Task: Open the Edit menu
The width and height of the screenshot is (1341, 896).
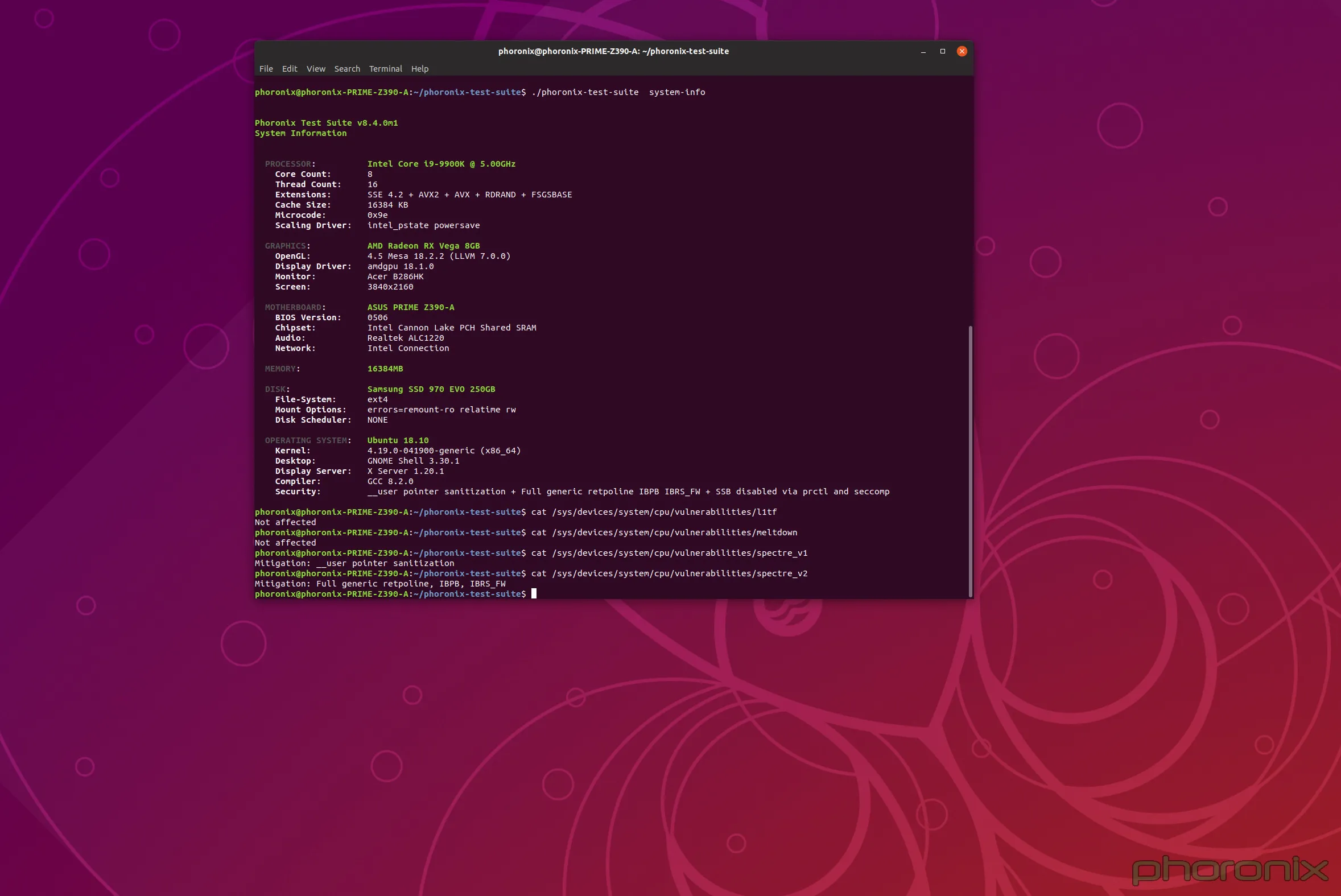Action: [289, 69]
